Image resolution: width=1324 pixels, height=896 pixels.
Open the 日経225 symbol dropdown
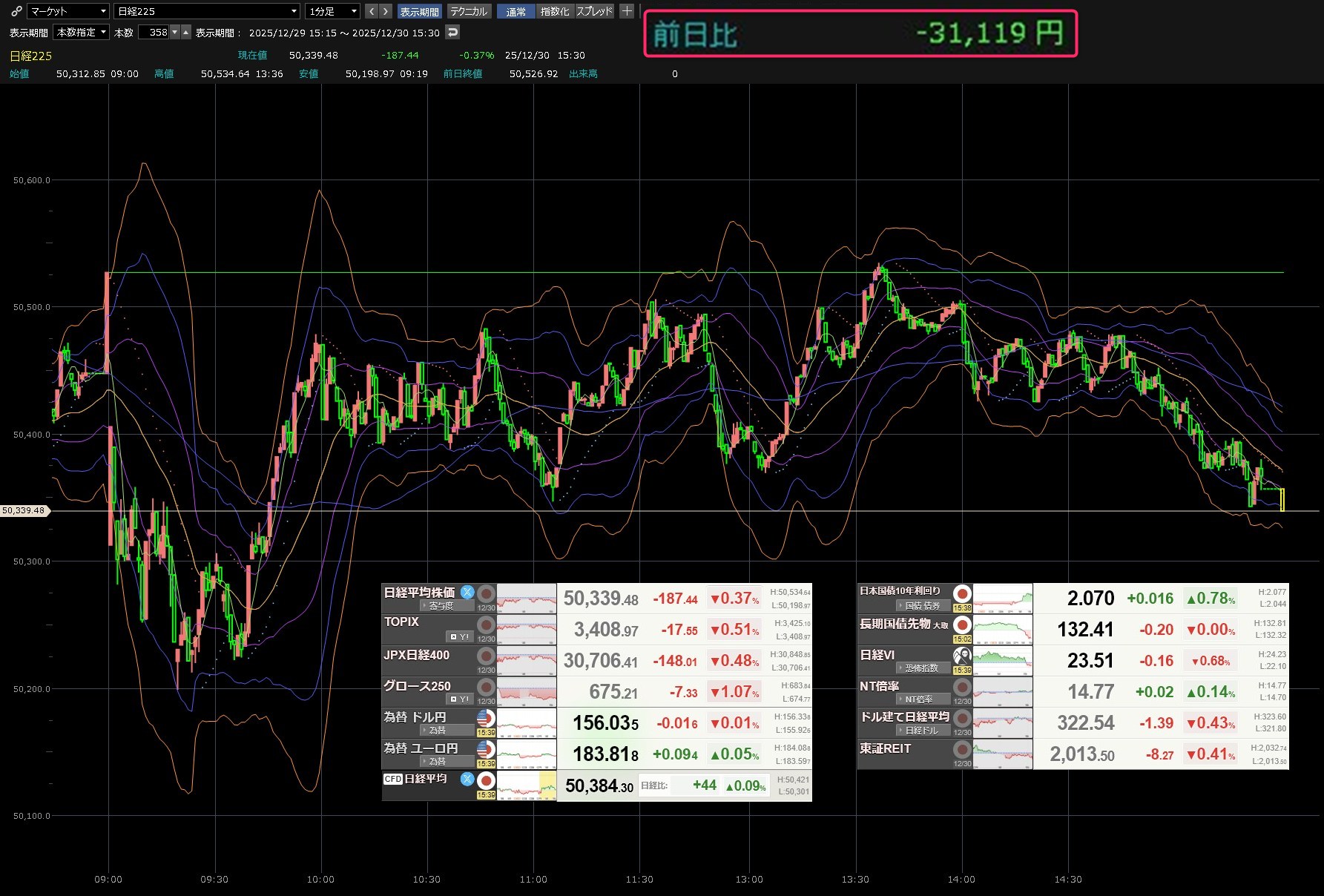[x=207, y=11]
